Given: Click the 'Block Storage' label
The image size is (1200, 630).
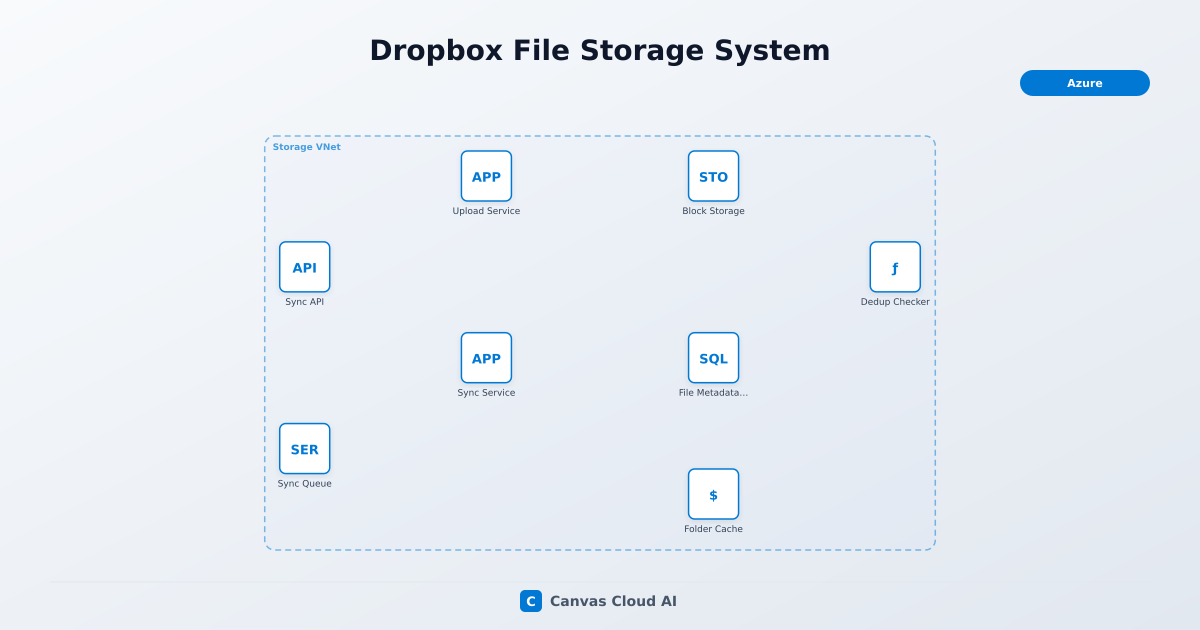Looking at the screenshot, I should tap(713, 211).
